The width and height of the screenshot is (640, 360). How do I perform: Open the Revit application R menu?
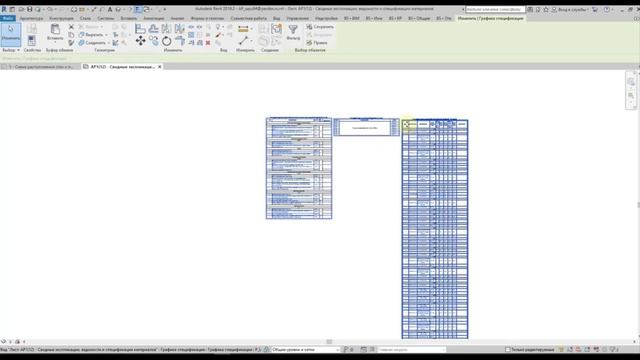click(x=4, y=9)
